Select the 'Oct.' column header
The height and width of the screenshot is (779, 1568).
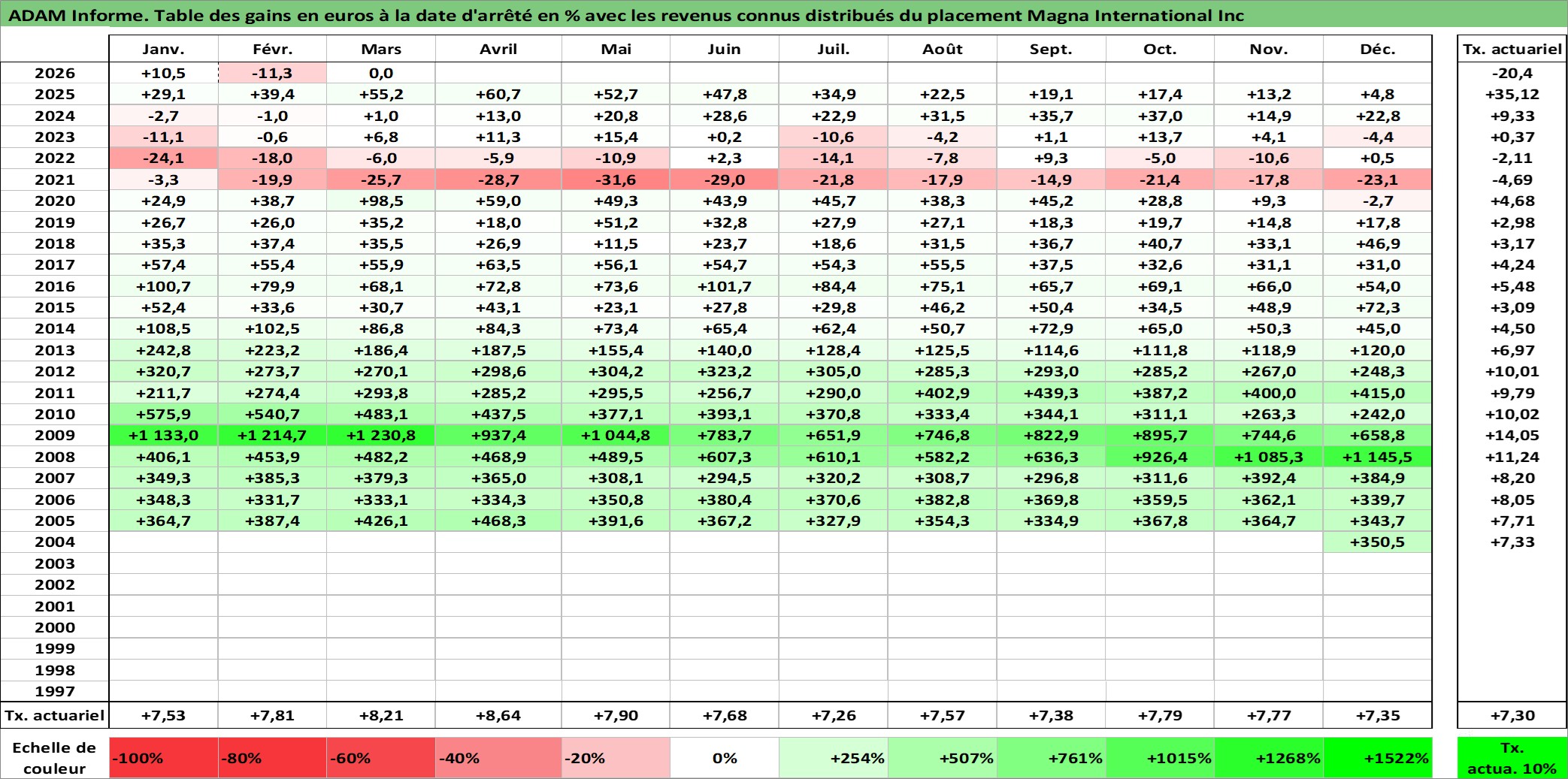pyautogui.click(x=1160, y=49)
